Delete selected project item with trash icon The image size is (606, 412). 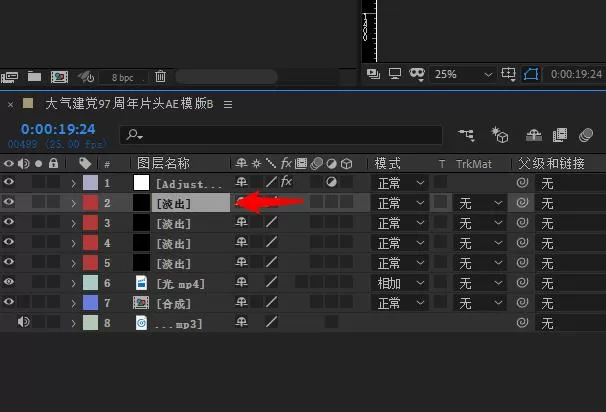point(160,77)
